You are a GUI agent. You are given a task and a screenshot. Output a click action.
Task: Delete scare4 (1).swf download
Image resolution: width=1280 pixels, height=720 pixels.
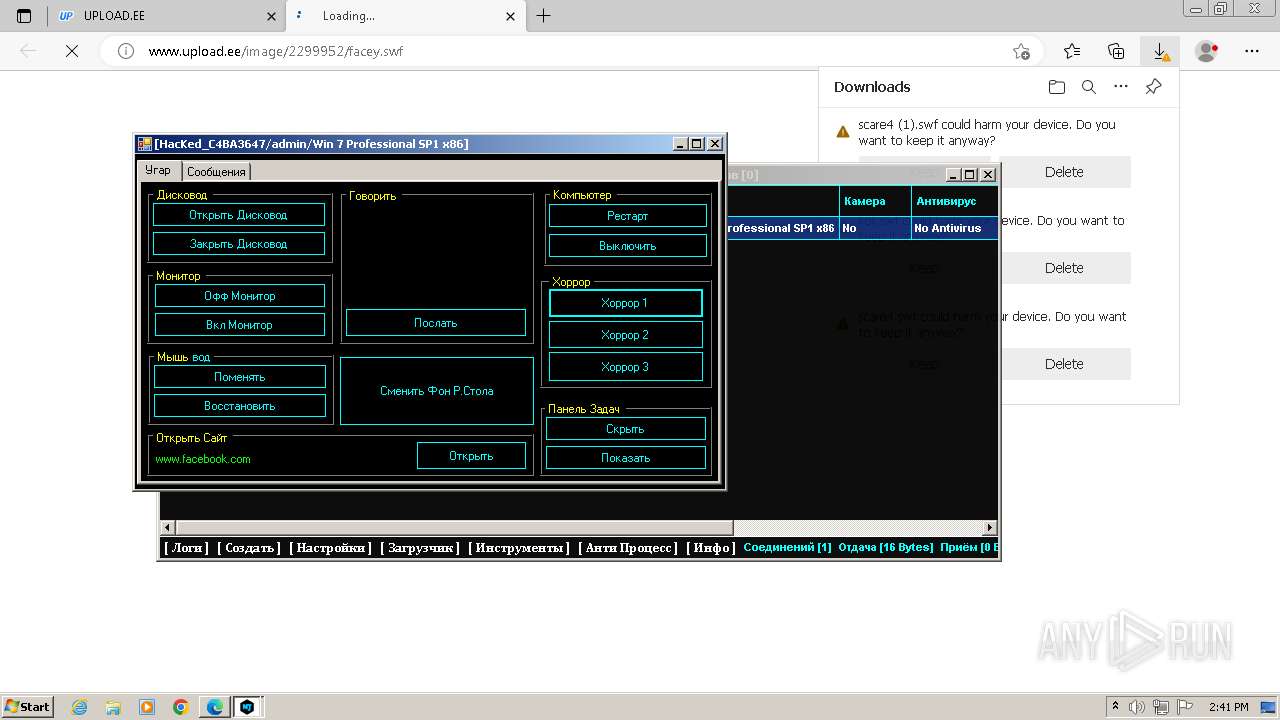(x=1064, y=172)
